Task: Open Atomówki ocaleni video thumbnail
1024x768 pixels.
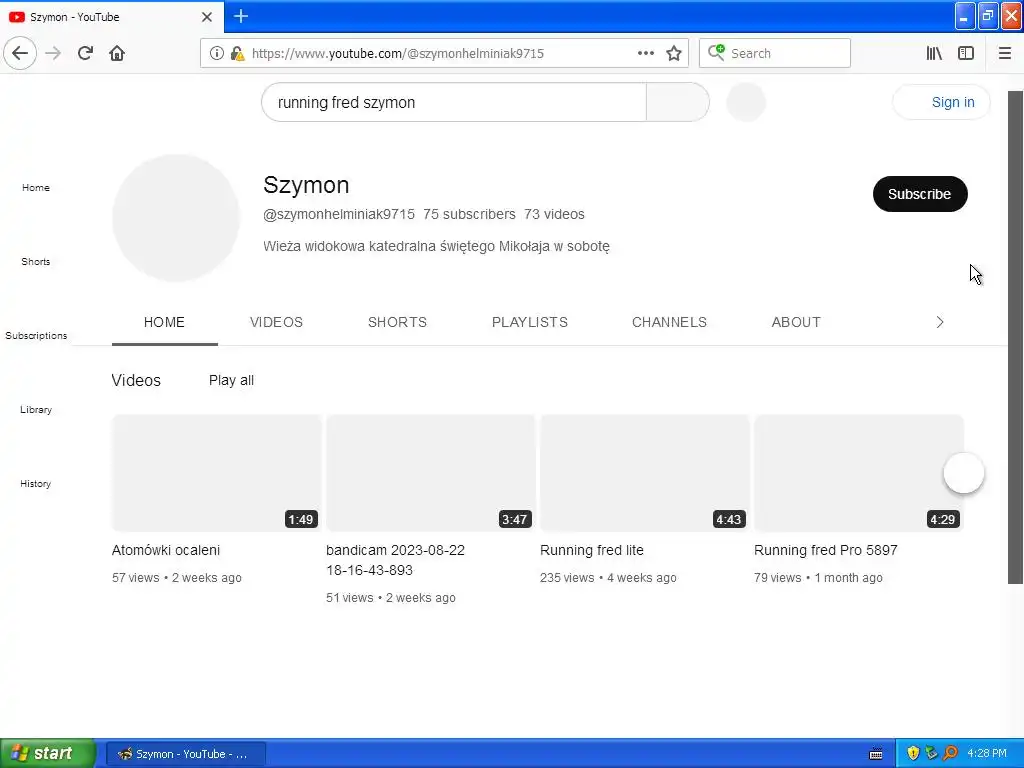Action: pos(217,473)
